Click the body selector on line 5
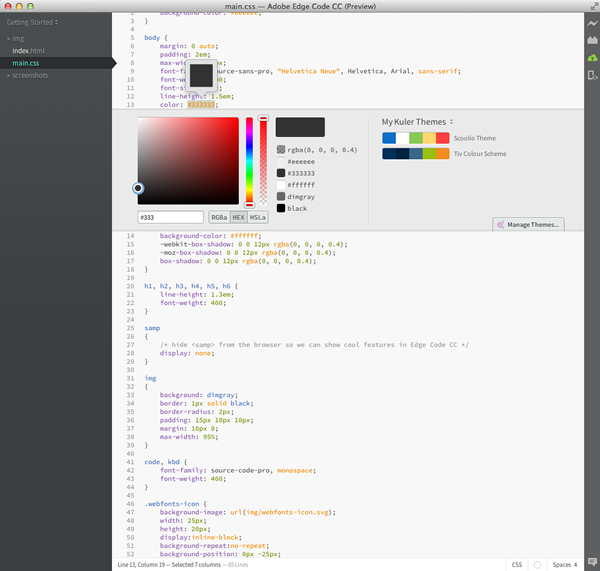Screen dimensions: 600x571 point(152,38)
